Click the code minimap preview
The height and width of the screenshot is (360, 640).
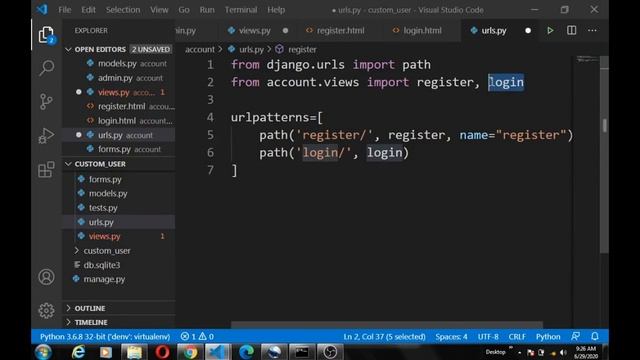click(587, 60)
